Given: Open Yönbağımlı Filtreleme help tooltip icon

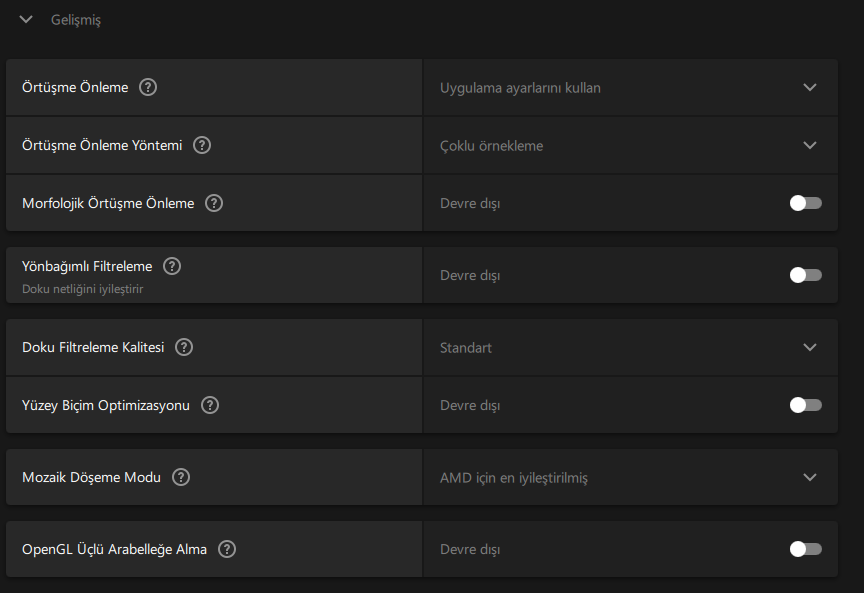Looking at the screenshot, I should [x=172, y=266].
